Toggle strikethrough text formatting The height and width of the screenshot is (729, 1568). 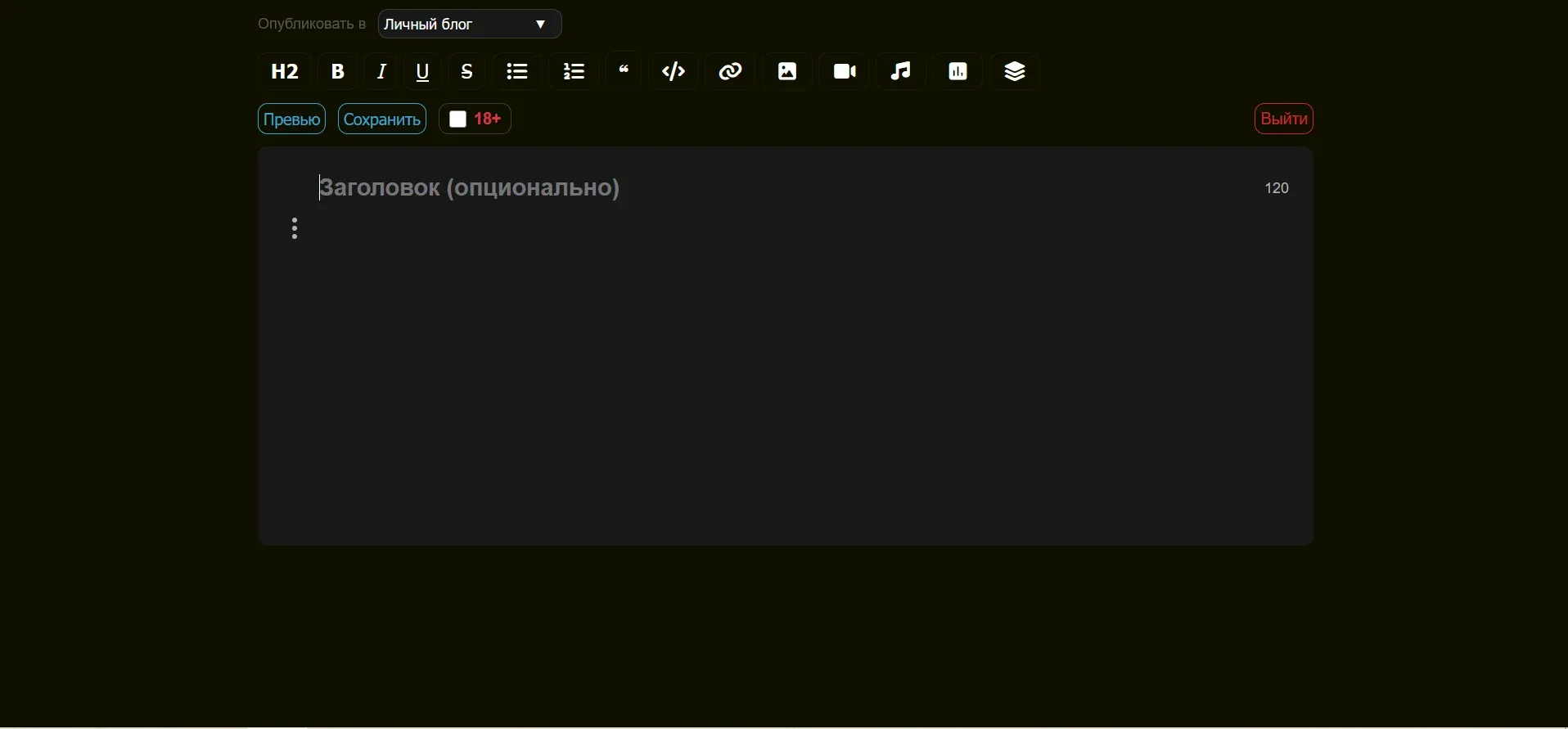(468, 72)
